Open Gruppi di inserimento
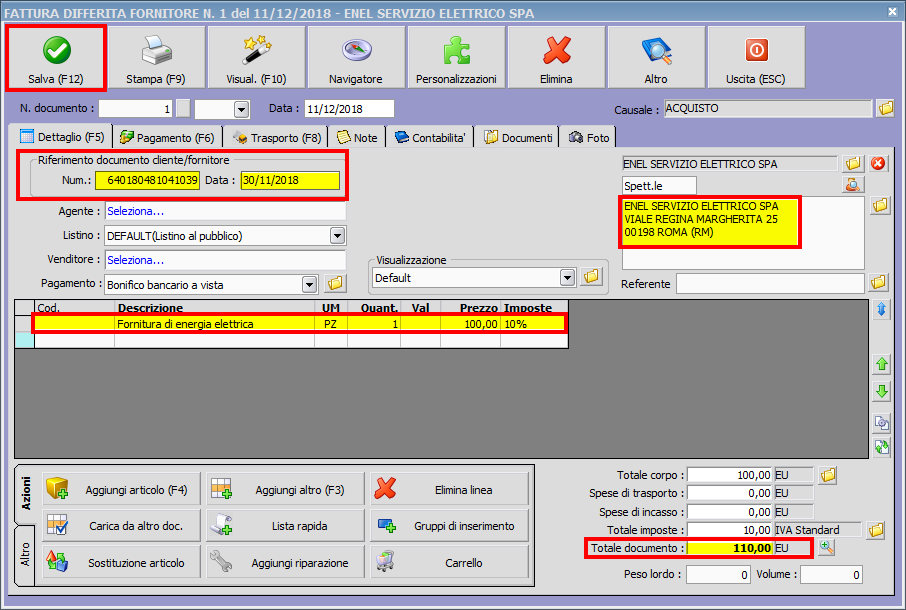Screen dimensions: 906x610 click(450, 526)
